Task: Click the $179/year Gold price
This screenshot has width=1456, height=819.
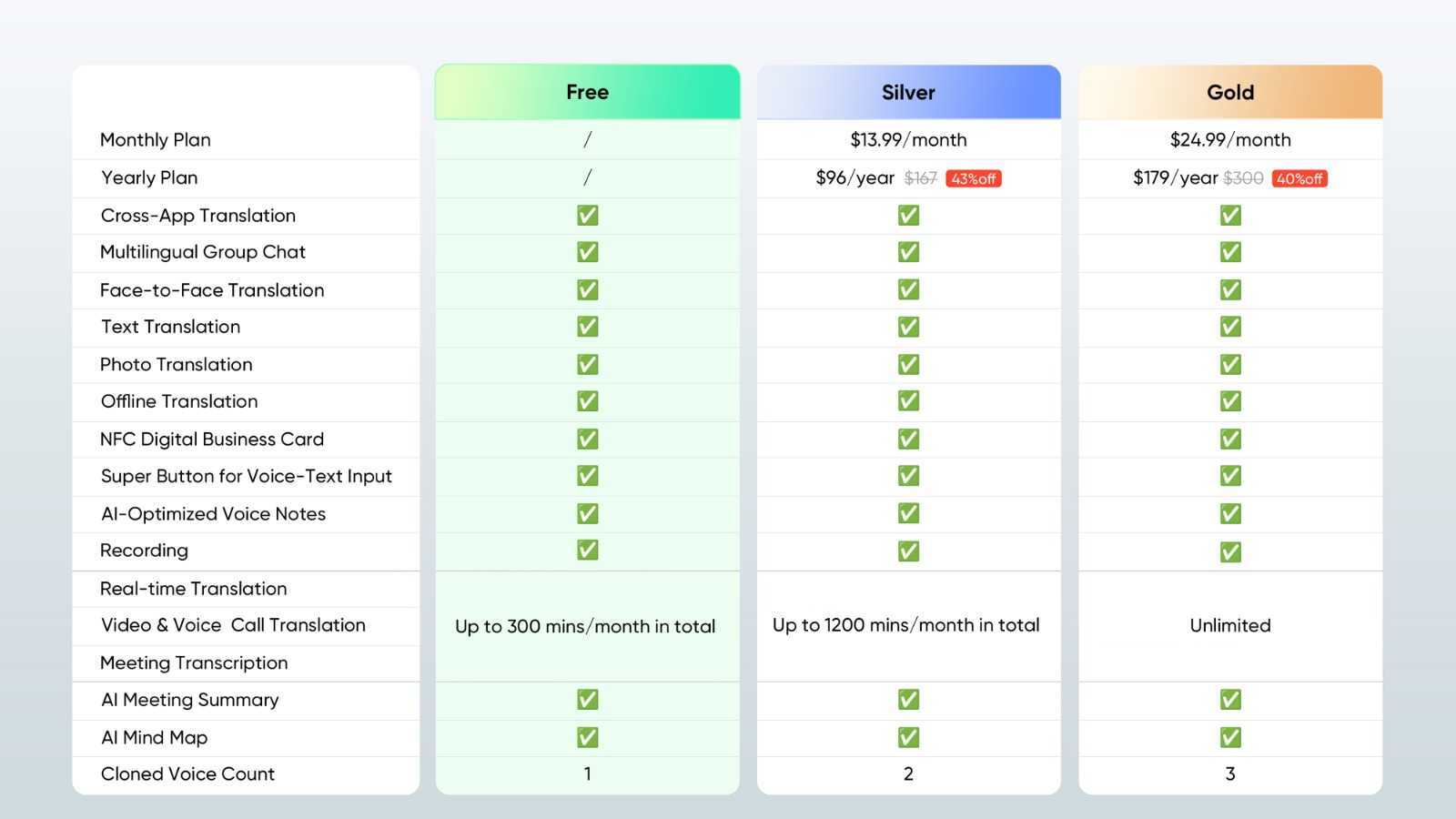Action: (x=1175, y=177)
